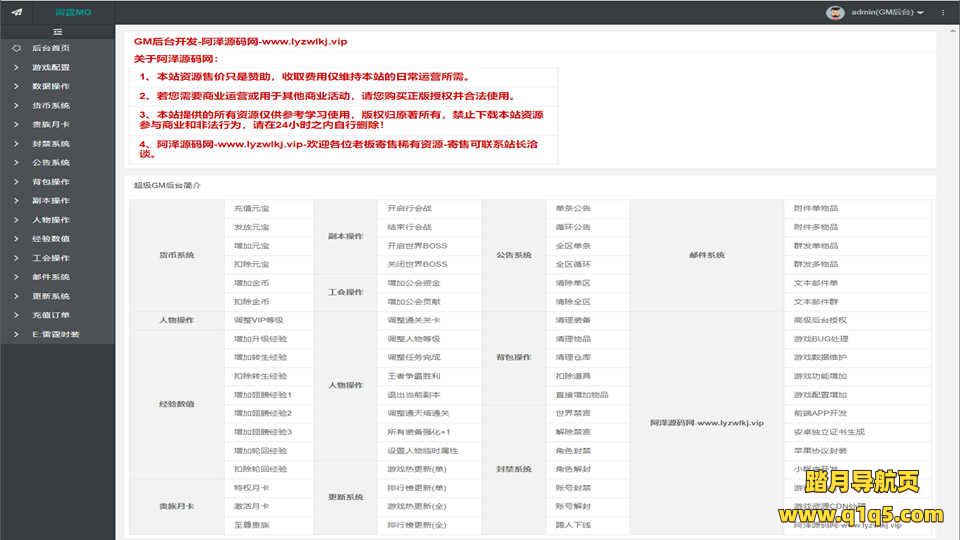
Task: Open the 公告系统 sidebar group
Action: [x=50, y=162]
